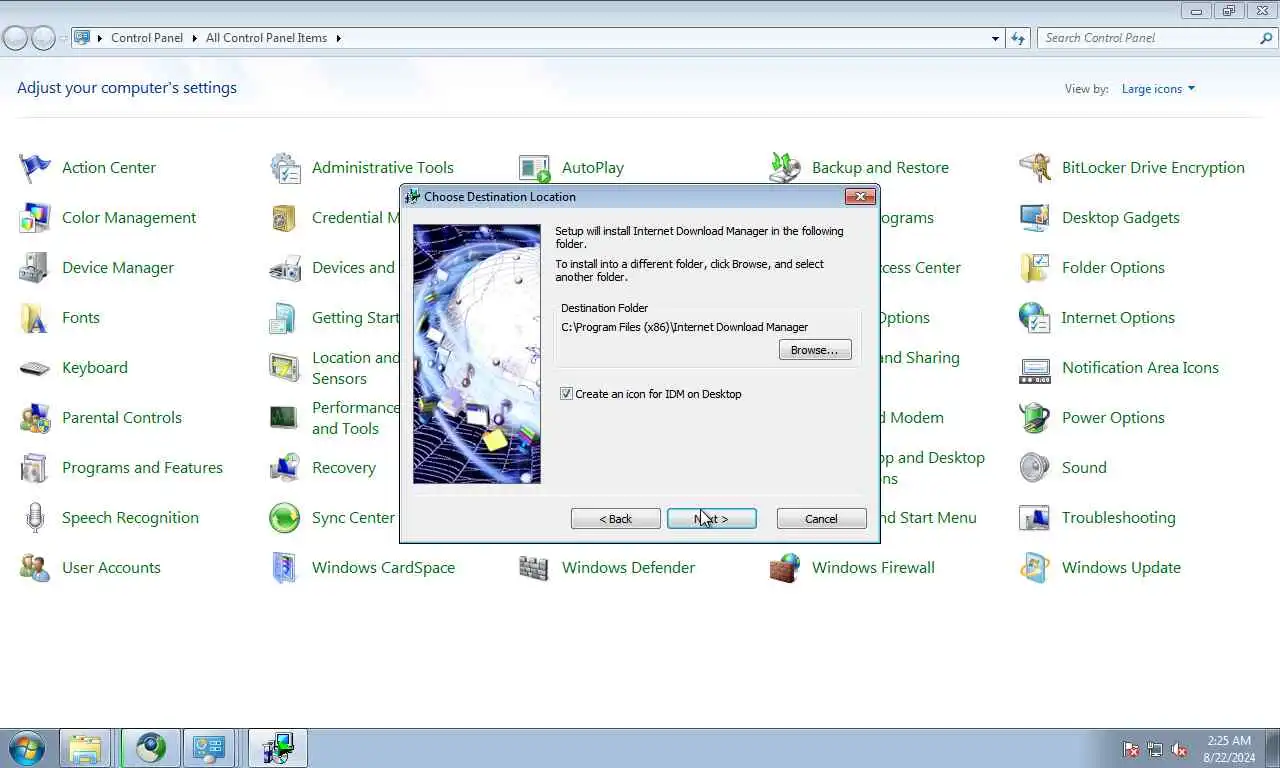This screenshot has height=768, width=1280.
Task: Click volume icon in system tray
Action: 1179,749
